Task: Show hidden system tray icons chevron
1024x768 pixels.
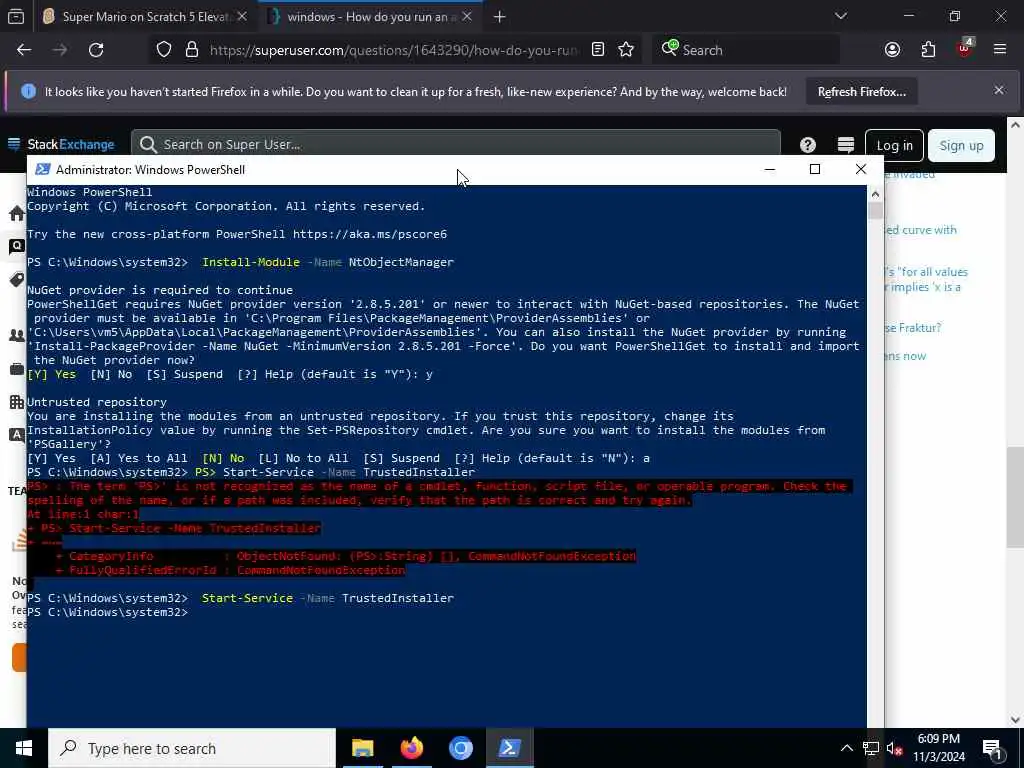Action: (x=846, y=748)
